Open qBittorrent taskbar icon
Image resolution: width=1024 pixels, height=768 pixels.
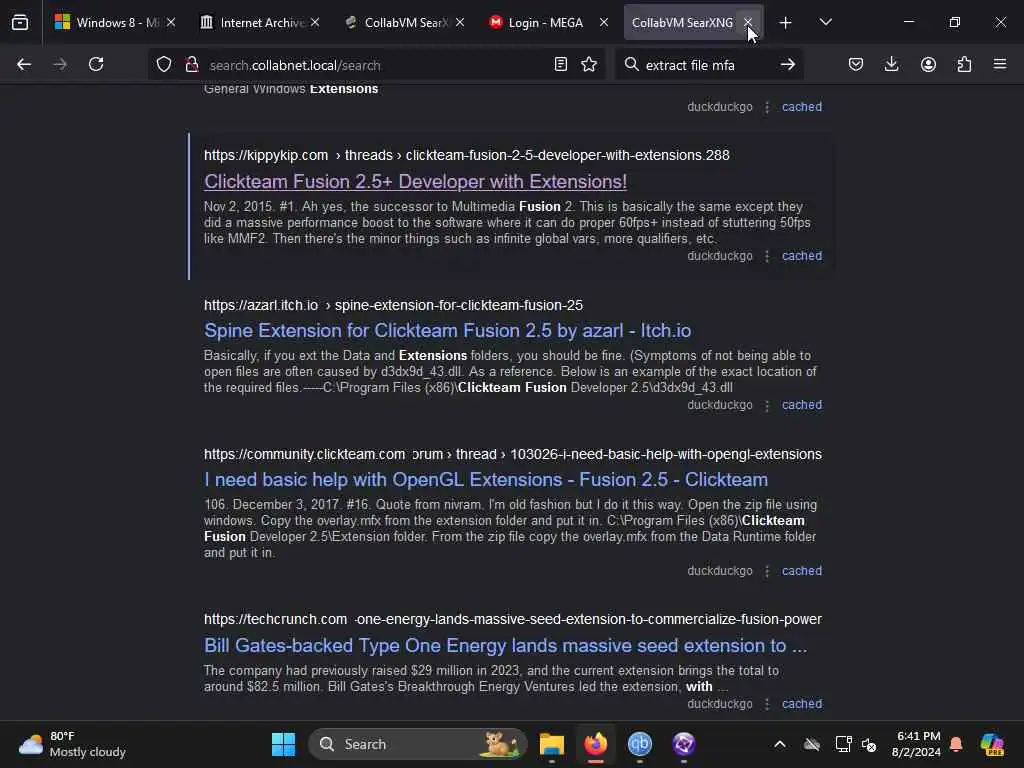[640, 744]
